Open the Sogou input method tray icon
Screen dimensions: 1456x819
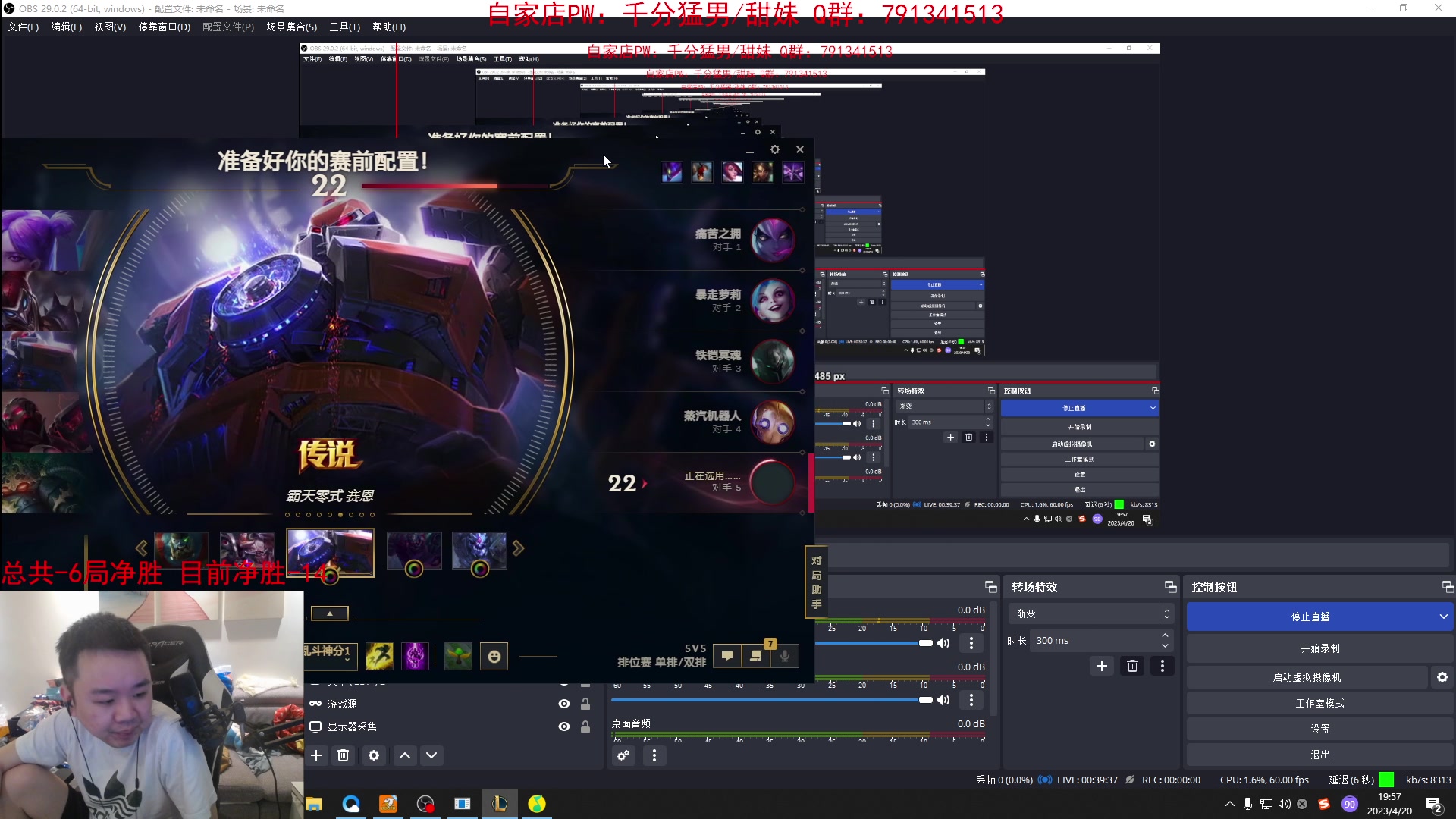pos(1324,804)
